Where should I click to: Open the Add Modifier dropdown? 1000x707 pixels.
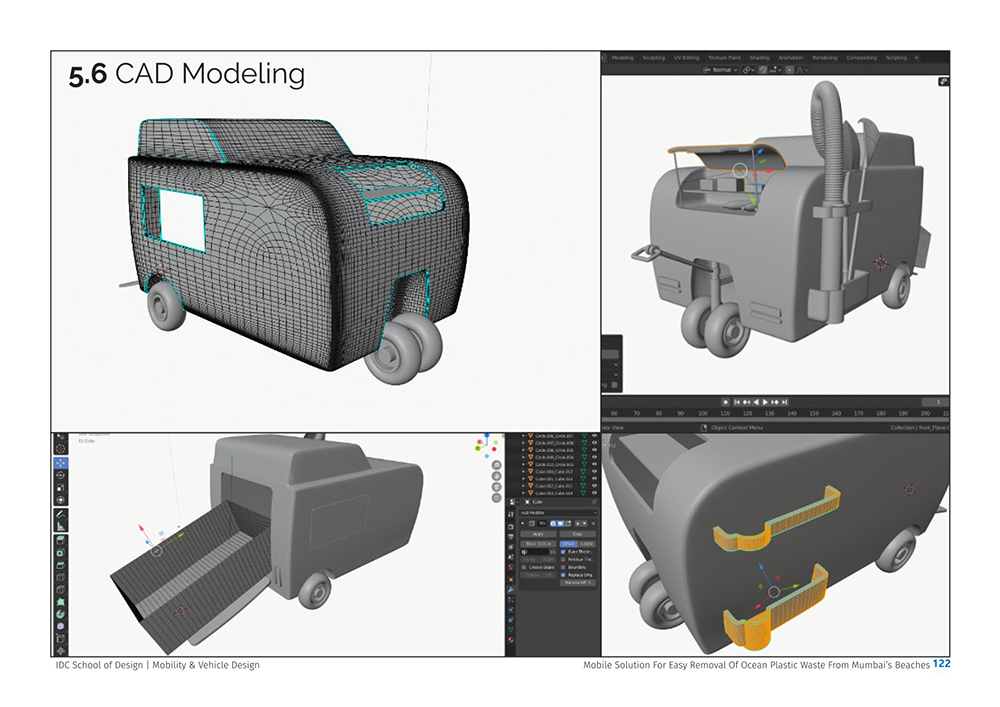(x=558, y=513)
